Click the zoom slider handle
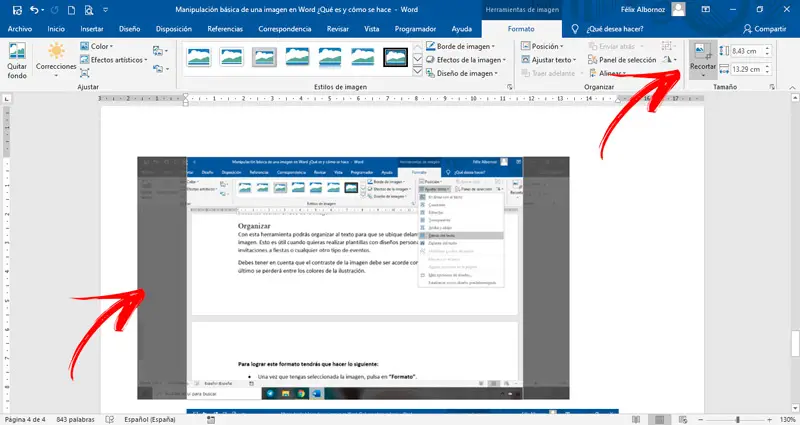This screenshot has height=425, width=800. pos(737,419)
